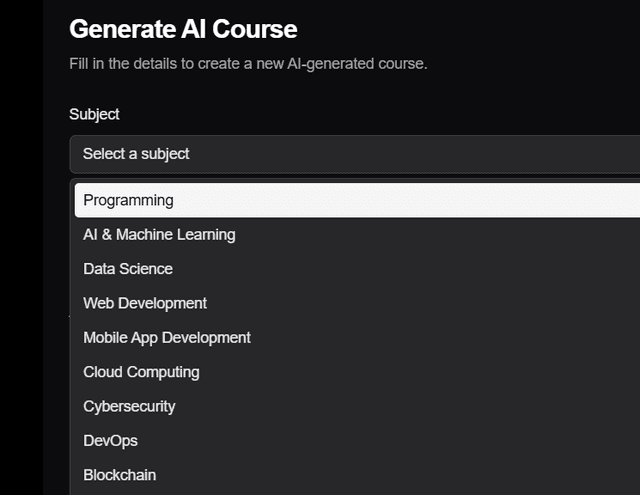Click the Subject field label
This screenshot has width=640, height=495.
coord(94,114)
